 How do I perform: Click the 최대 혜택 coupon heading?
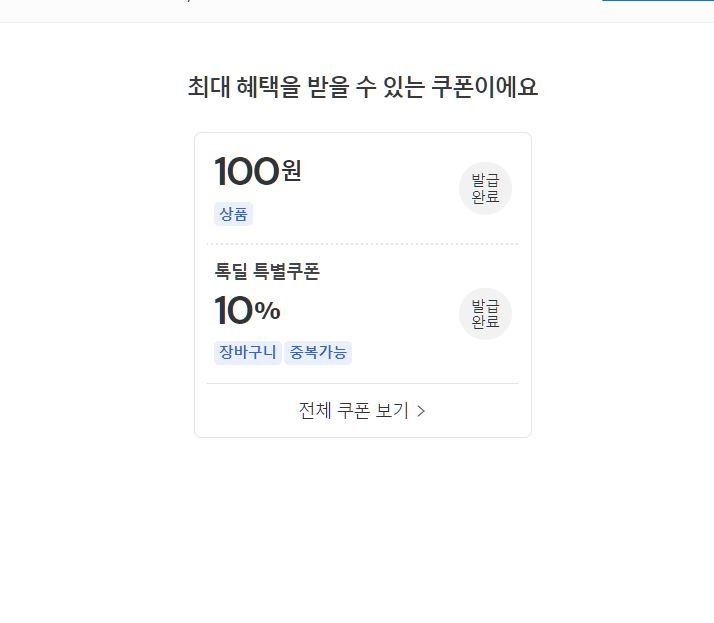(362, 87)
